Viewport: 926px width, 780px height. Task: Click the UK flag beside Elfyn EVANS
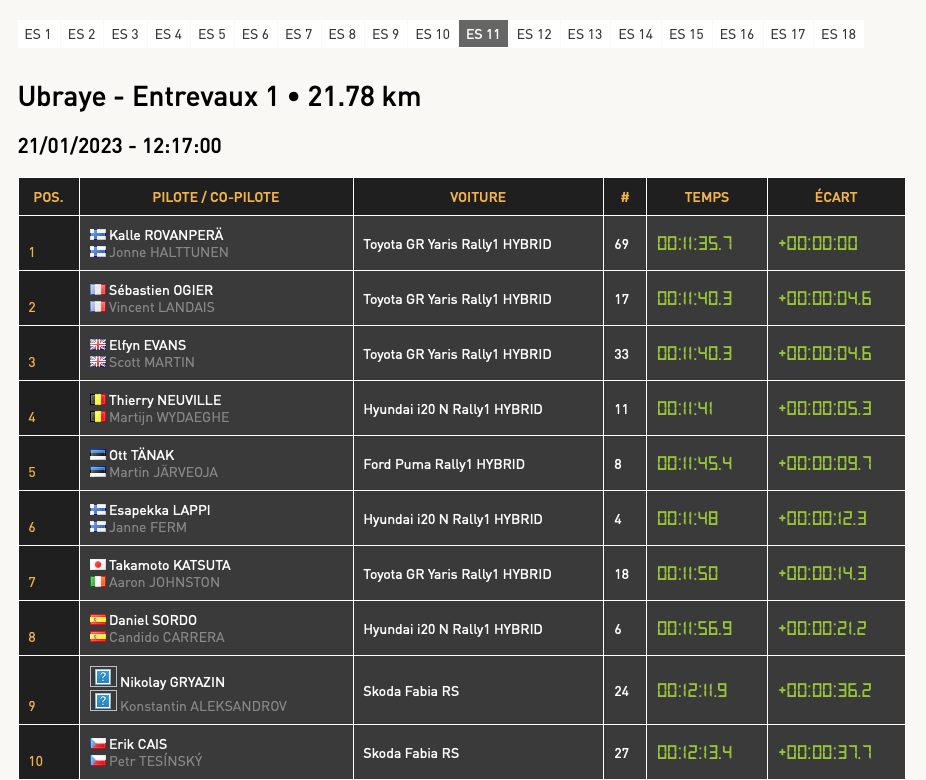click(98, 344)
